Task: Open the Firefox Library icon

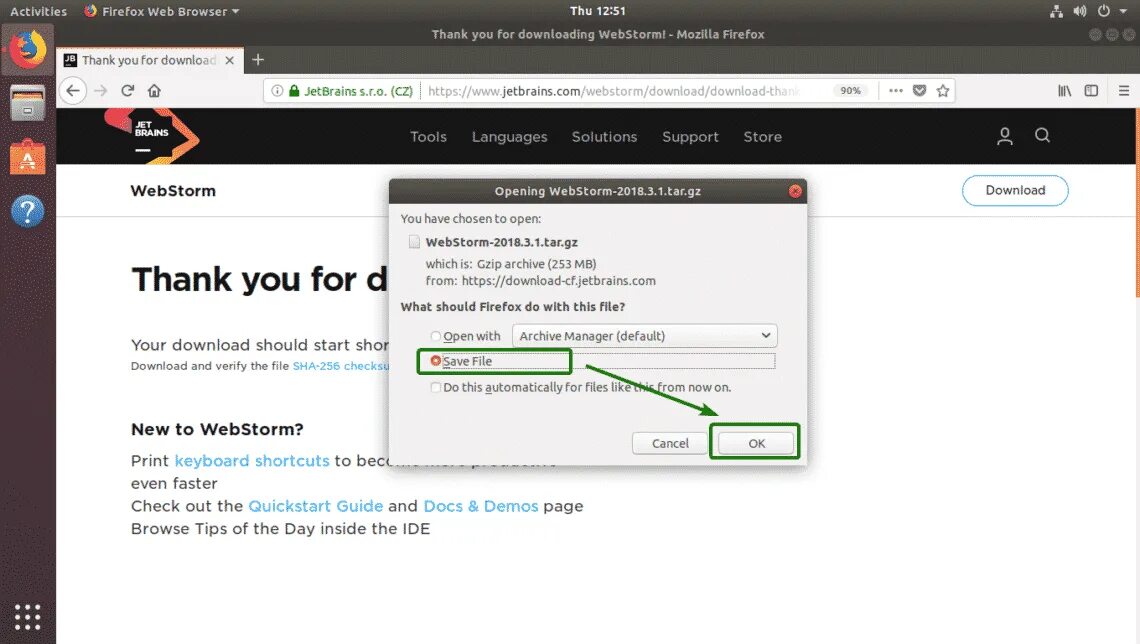Action: [1064, 91]
